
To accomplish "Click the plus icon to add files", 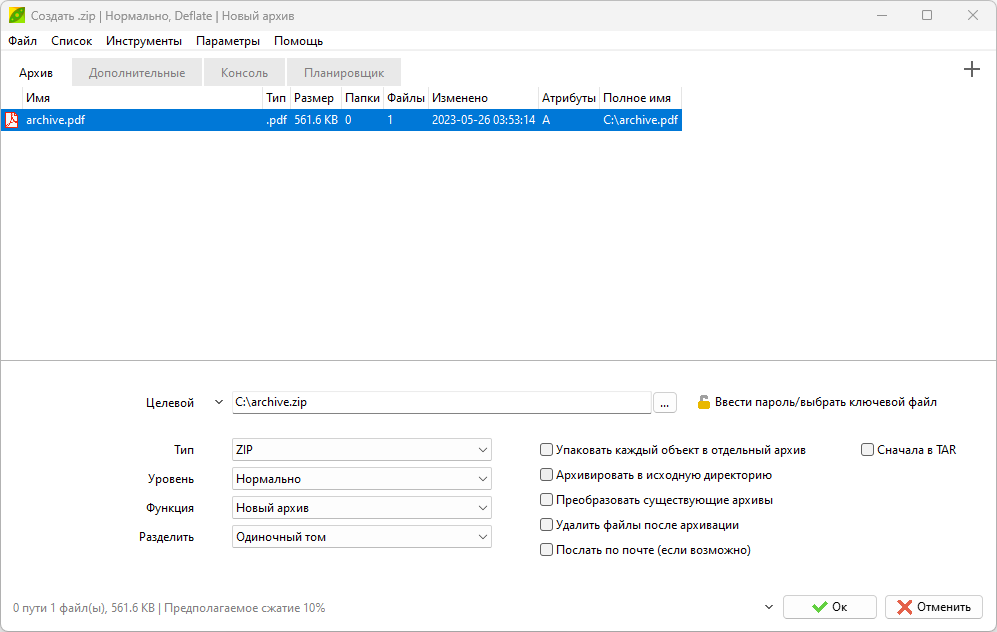I will pos(971,70).
